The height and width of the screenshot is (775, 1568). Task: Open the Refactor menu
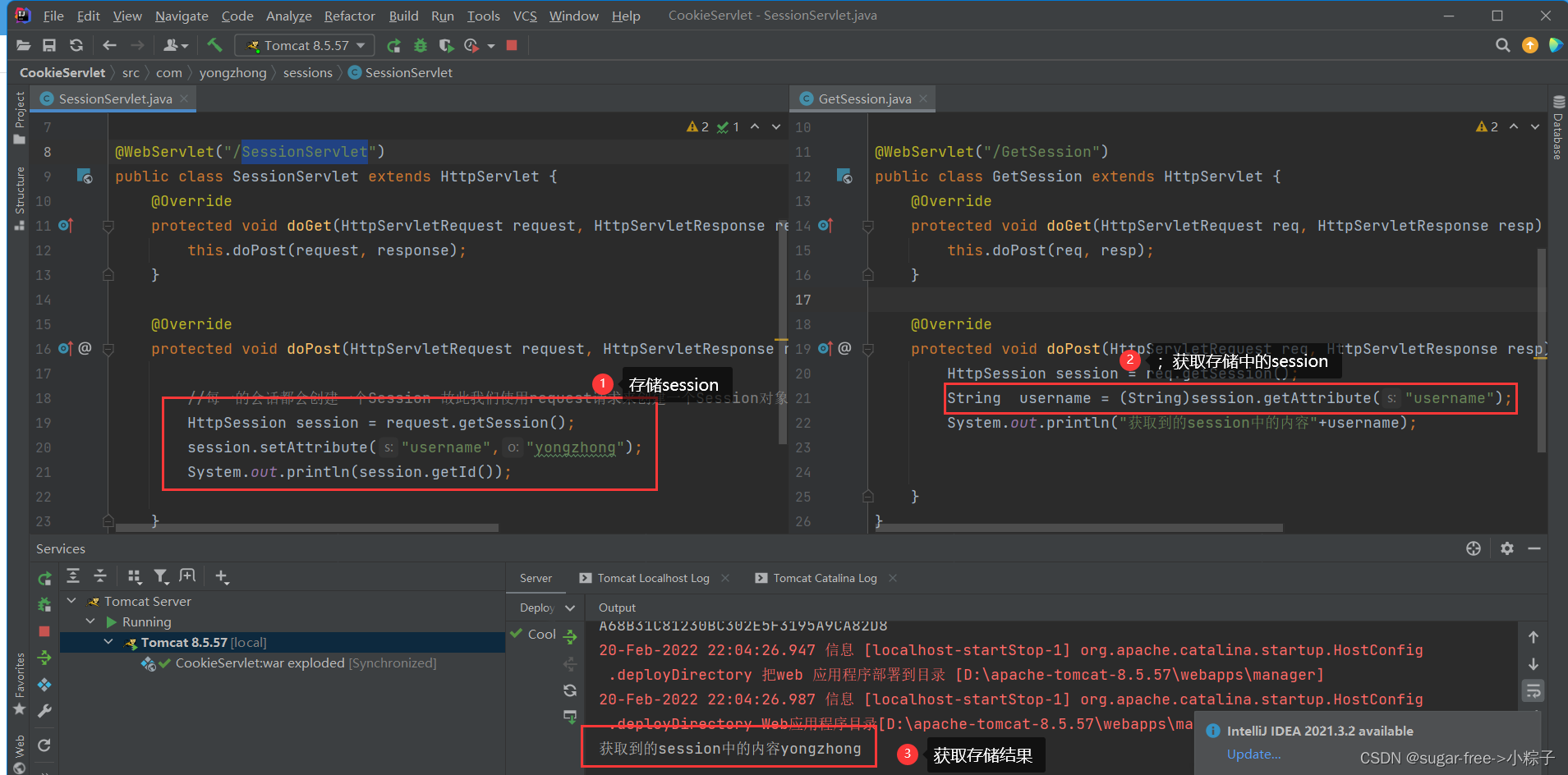[349, 16]
